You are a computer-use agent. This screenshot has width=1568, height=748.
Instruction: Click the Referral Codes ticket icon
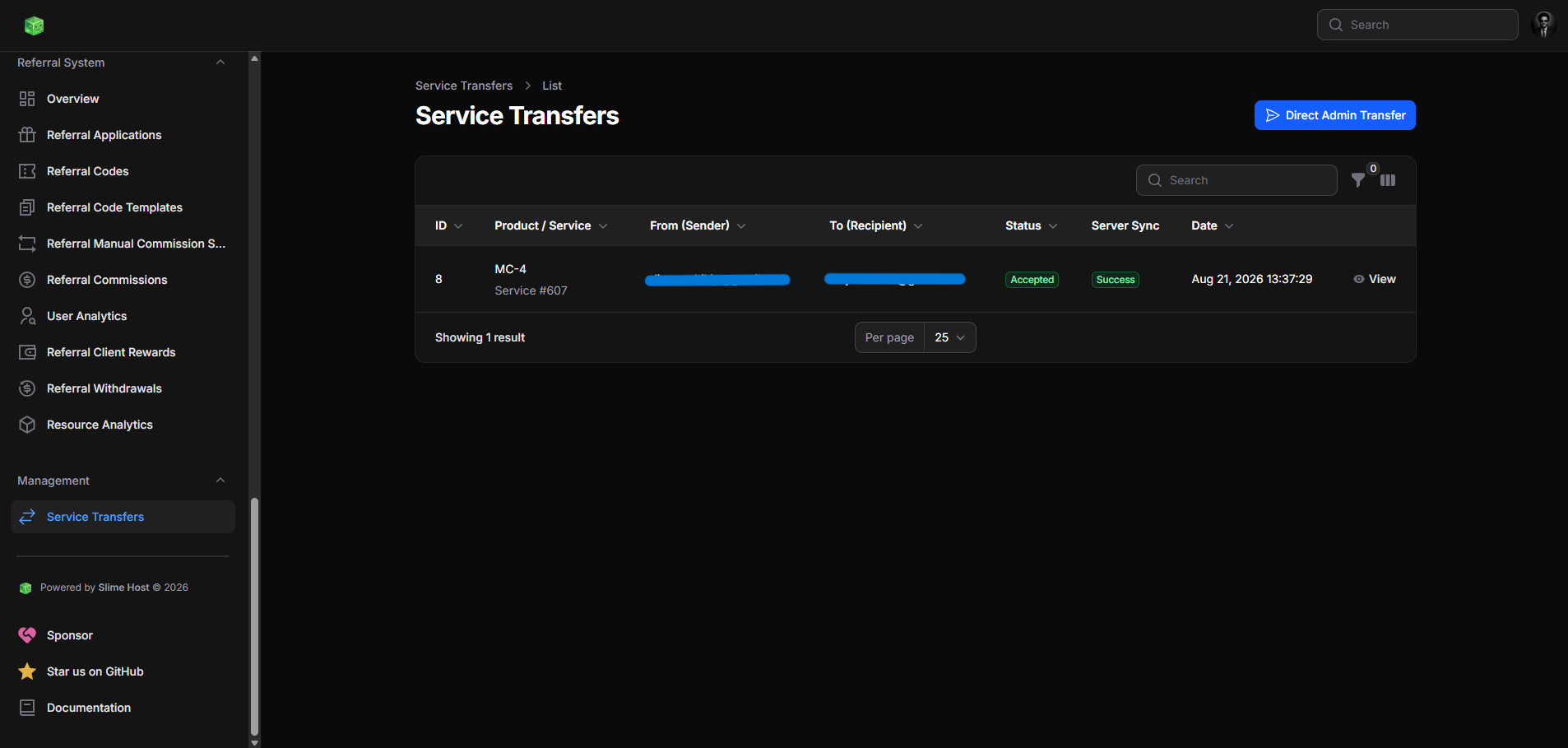click(27, 171)
